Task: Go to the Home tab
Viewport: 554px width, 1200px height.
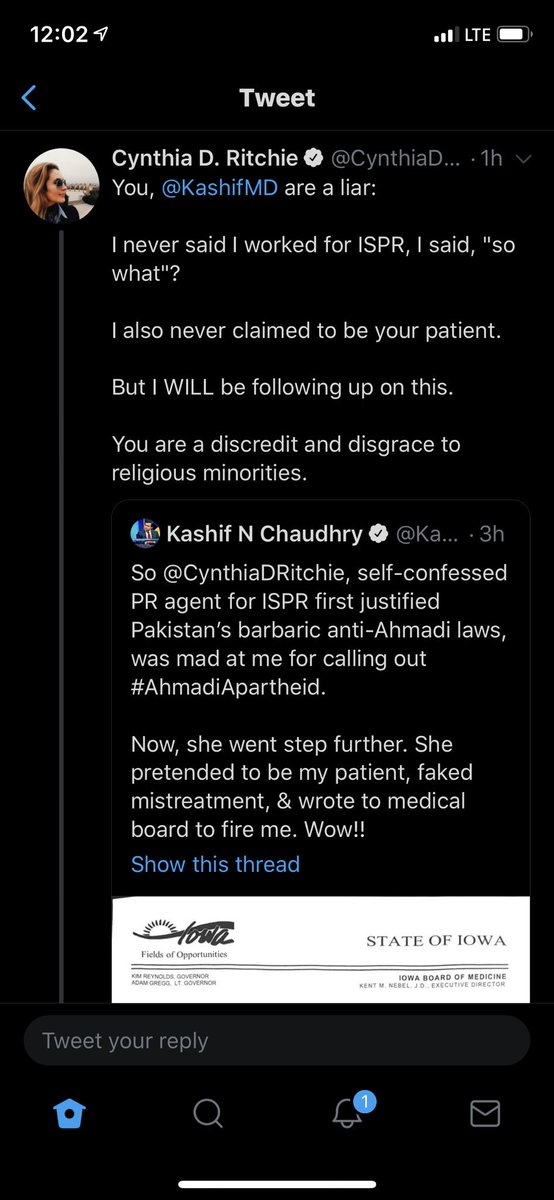Action: [x=69, y=1113]
